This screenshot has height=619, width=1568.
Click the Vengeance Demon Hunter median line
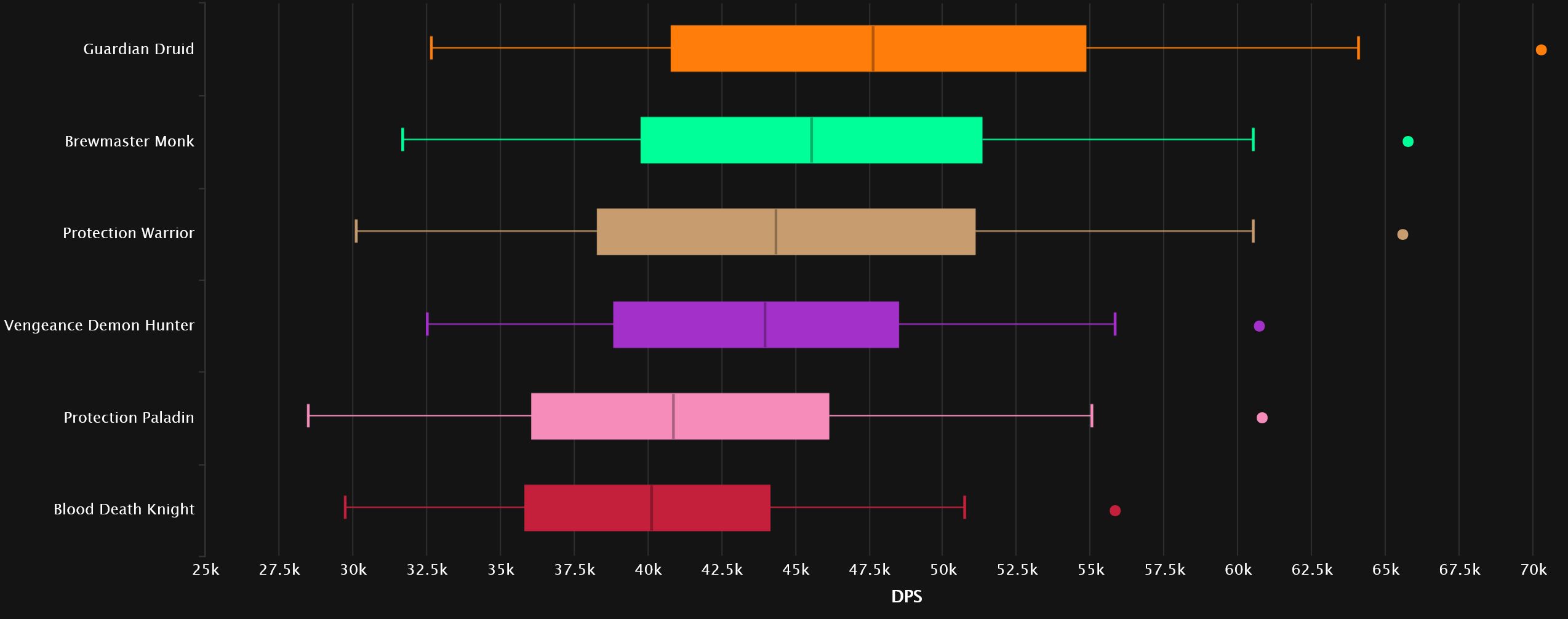click(765, 325)
